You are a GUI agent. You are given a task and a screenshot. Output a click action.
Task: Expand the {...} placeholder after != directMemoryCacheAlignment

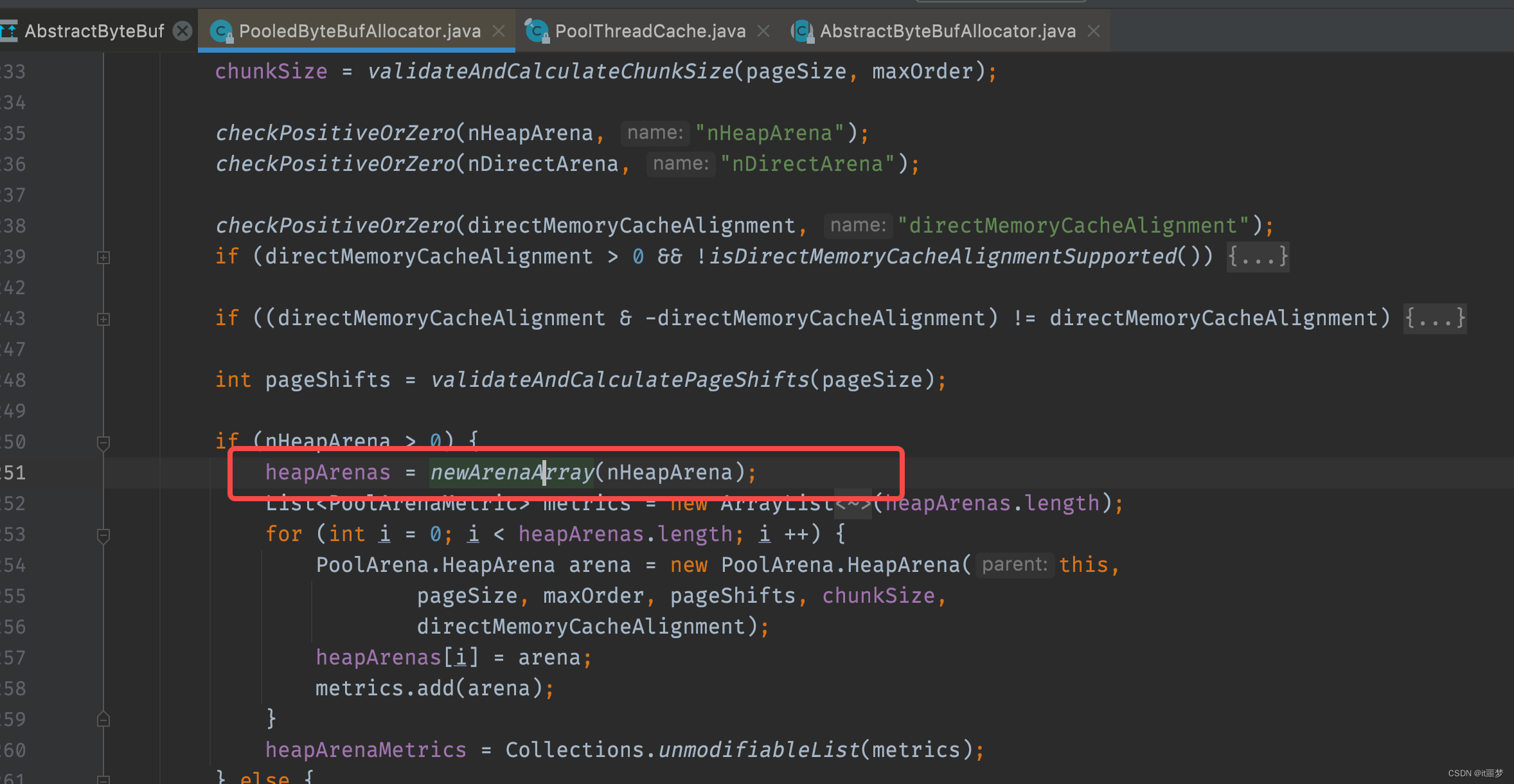point(1435,318)
